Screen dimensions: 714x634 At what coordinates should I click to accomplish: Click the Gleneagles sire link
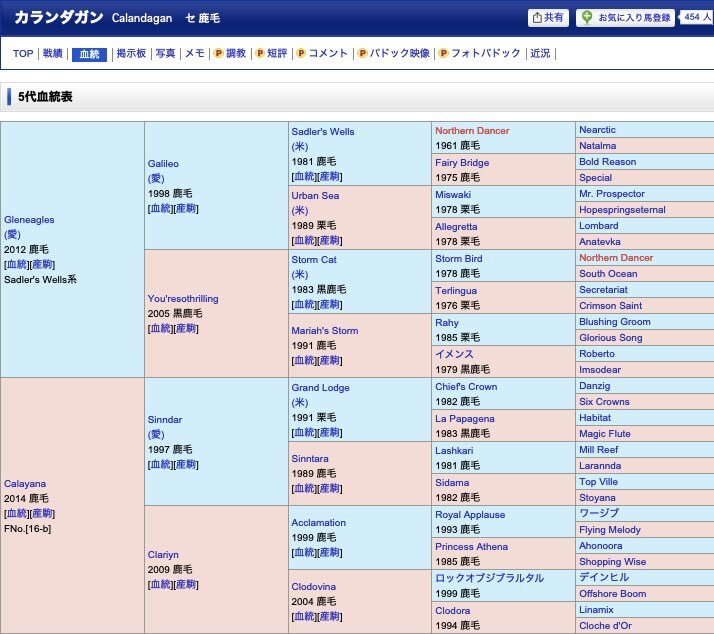point(29,219)
